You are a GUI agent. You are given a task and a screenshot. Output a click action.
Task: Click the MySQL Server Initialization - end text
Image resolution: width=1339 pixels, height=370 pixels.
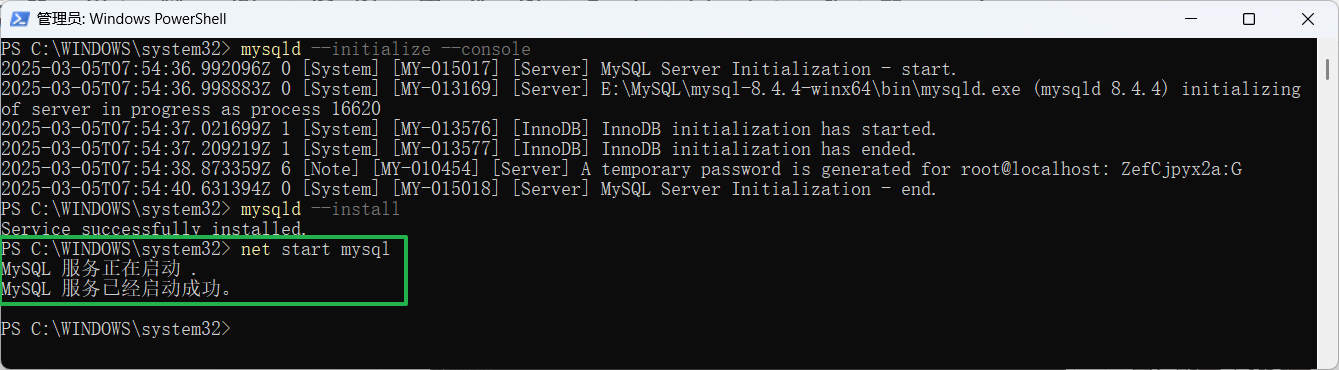pyautogui.click(x=769, y=189)
